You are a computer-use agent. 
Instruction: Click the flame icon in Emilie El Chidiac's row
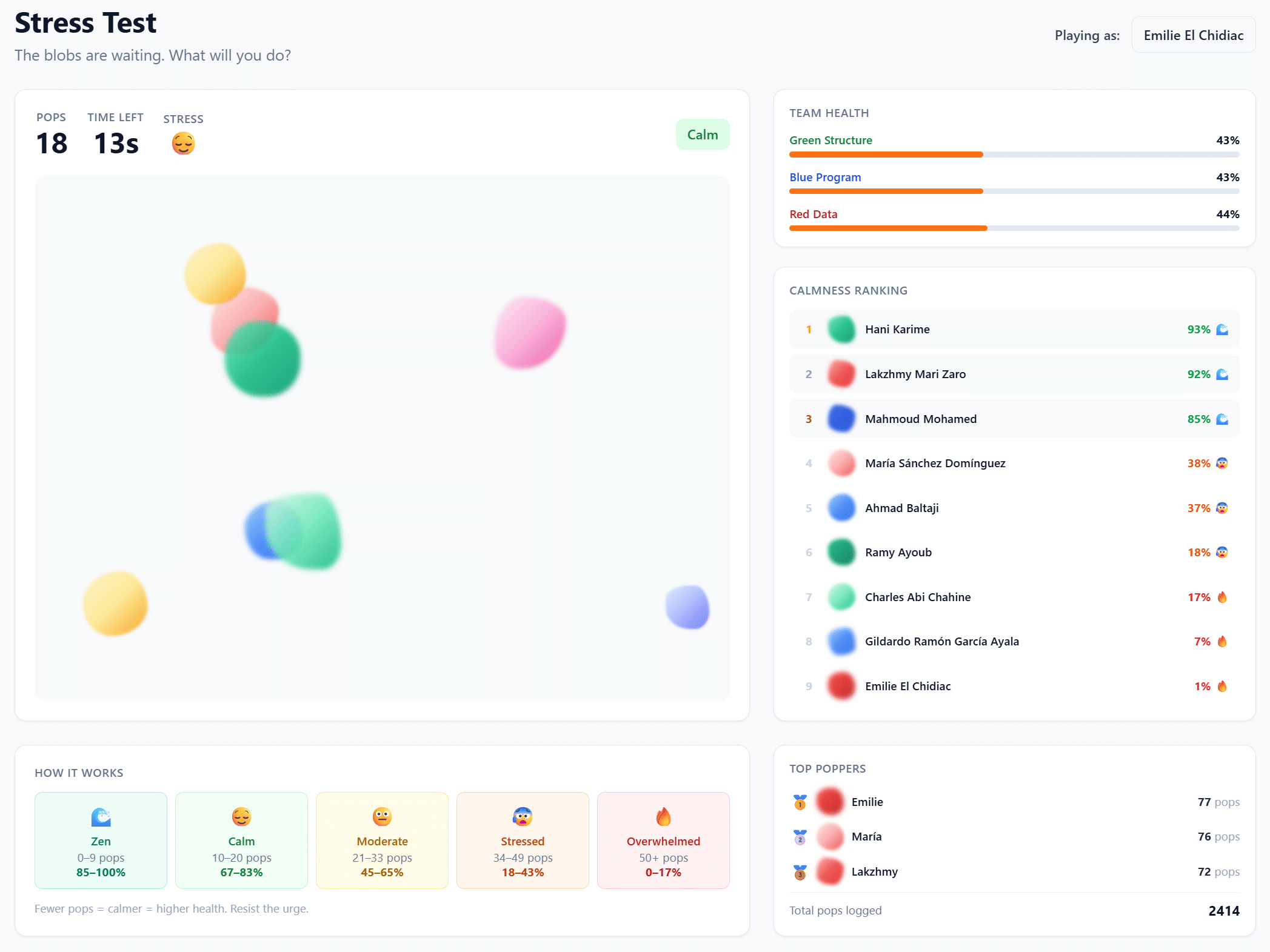point(1222,686)
